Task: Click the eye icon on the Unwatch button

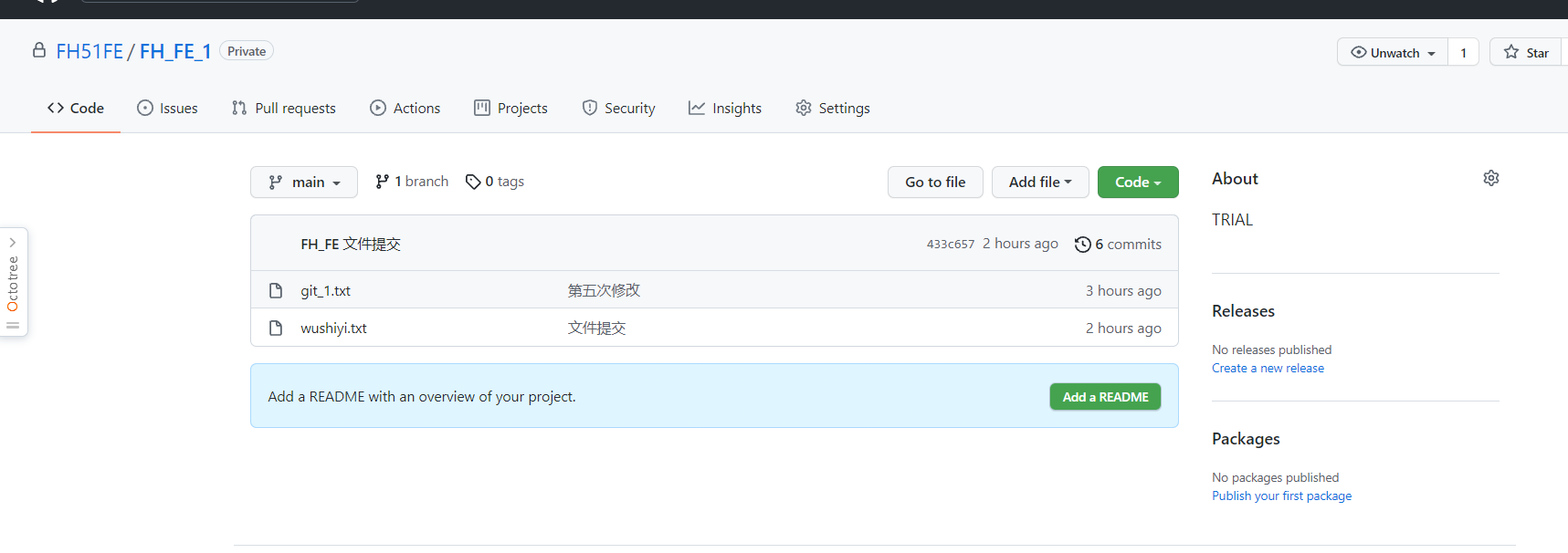Action: (x=1358, y=52)
